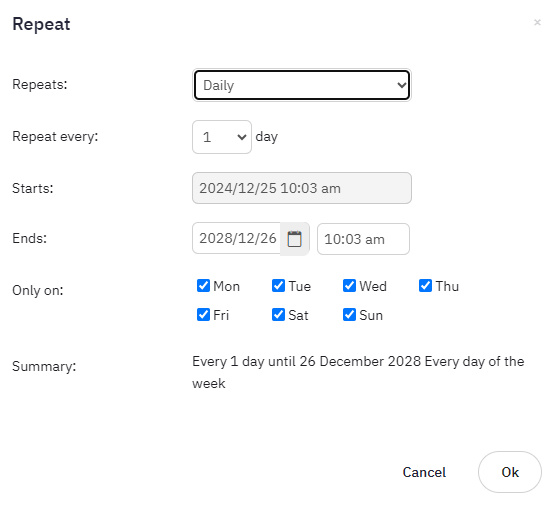Viewport: 552px width, 506px height.
Task: Open the Repeats Daily dropdown
Action: click(x=302, y=85)
